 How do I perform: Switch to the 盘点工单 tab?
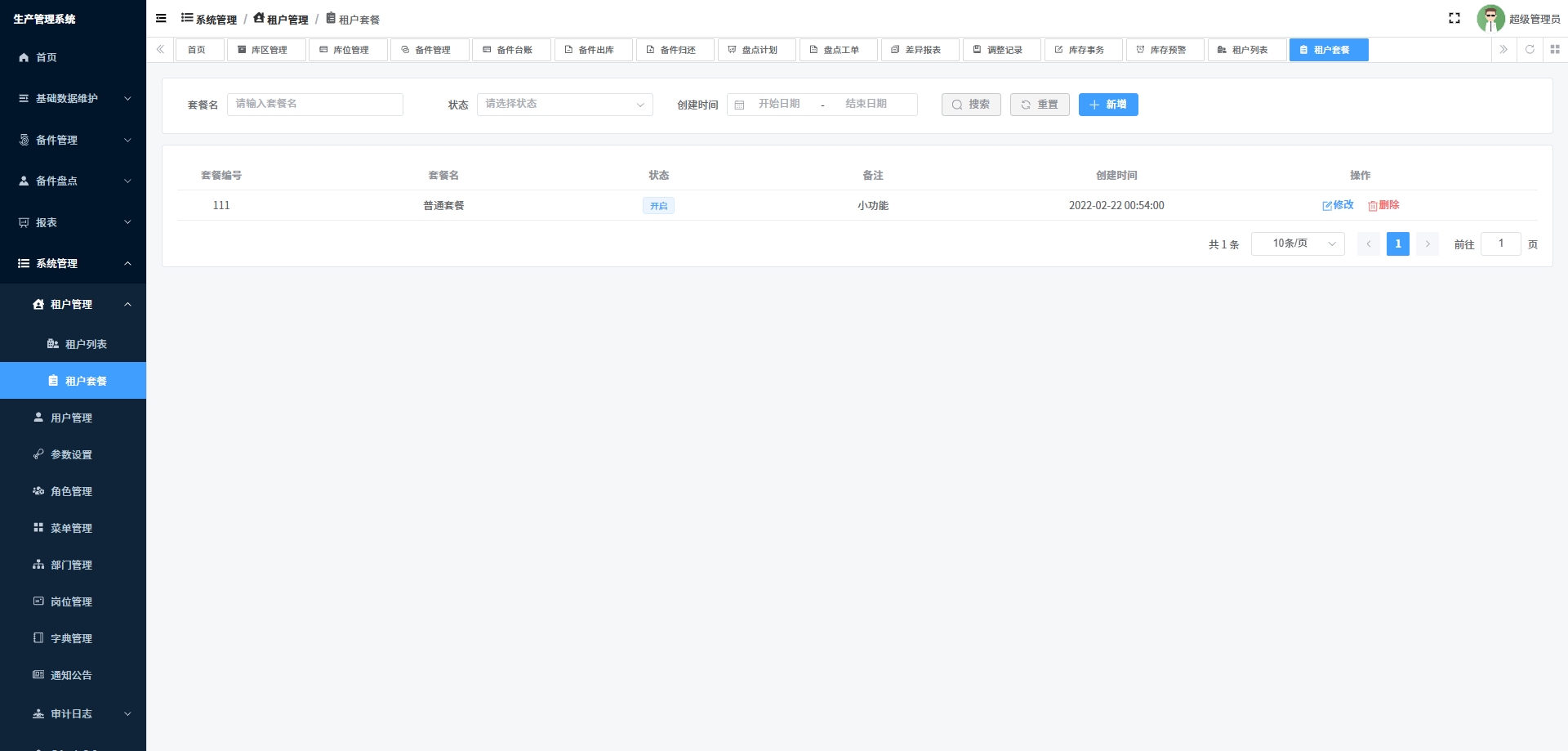point(838,50)
